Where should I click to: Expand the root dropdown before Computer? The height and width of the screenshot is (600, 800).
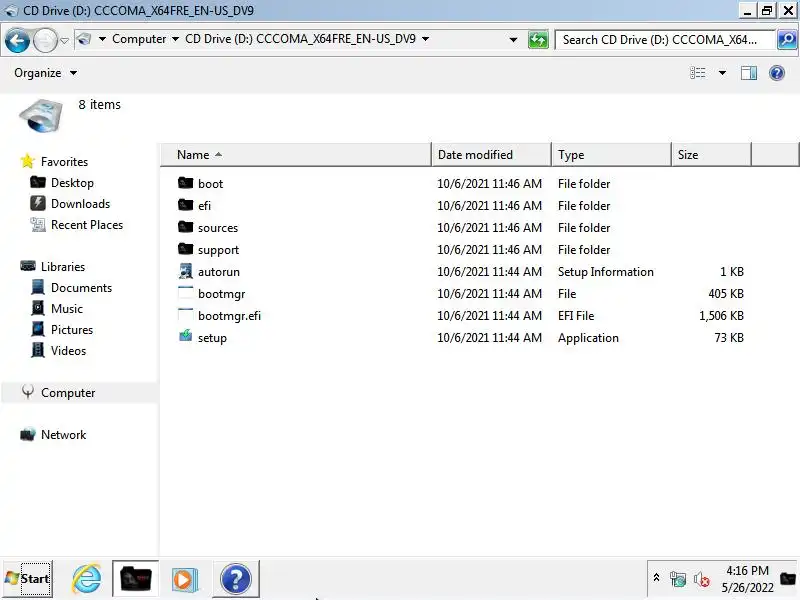click(102, 39)
